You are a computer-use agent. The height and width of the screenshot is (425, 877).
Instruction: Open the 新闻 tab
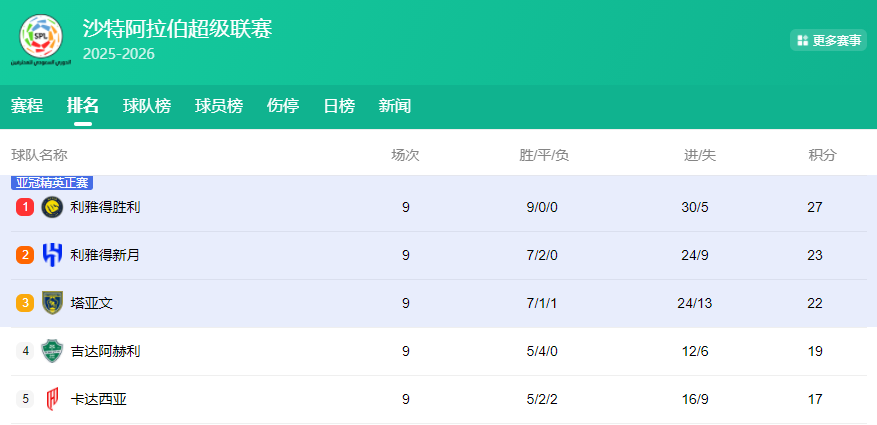point(395,106)
